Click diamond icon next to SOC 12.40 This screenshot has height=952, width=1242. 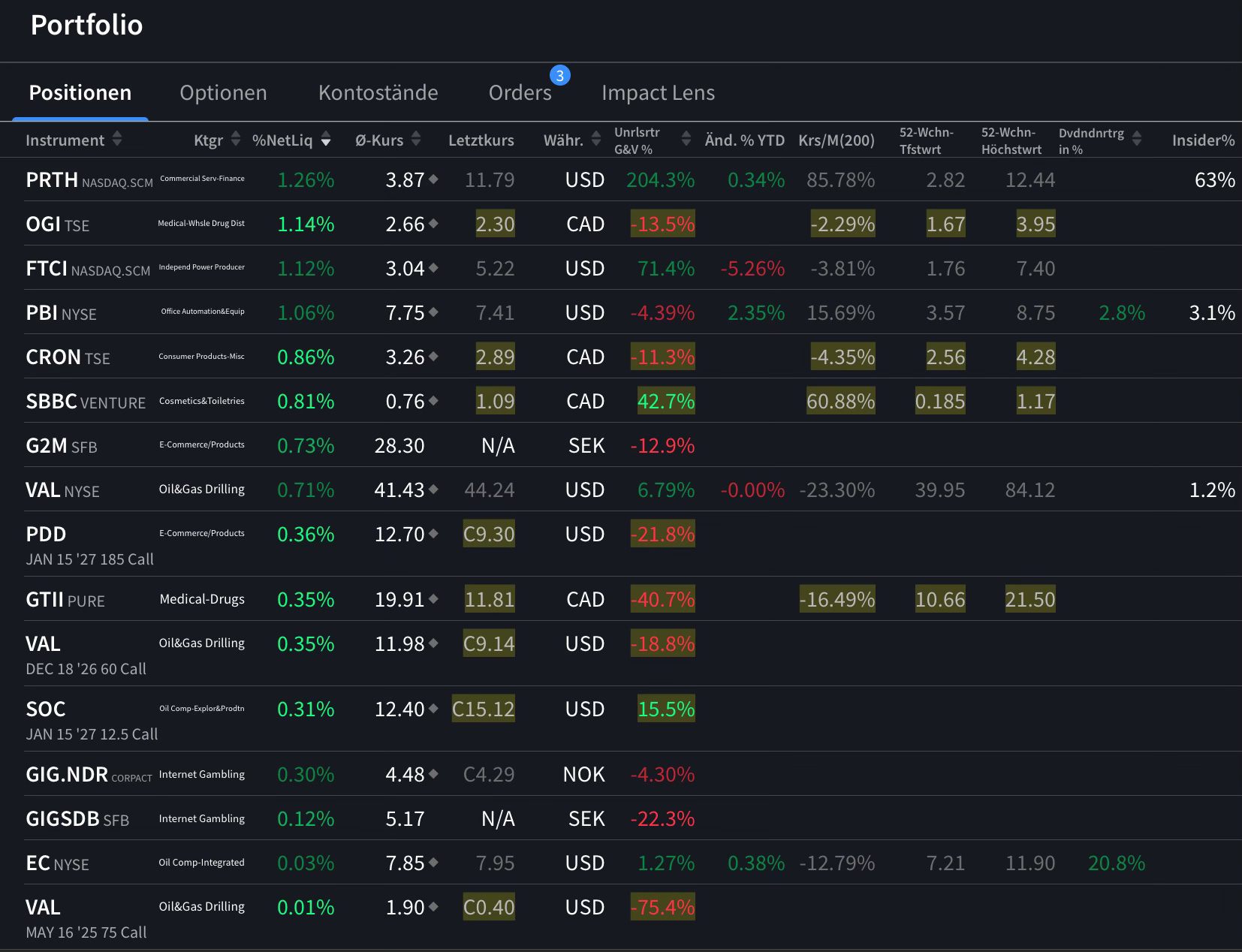[x=433, y=709]
